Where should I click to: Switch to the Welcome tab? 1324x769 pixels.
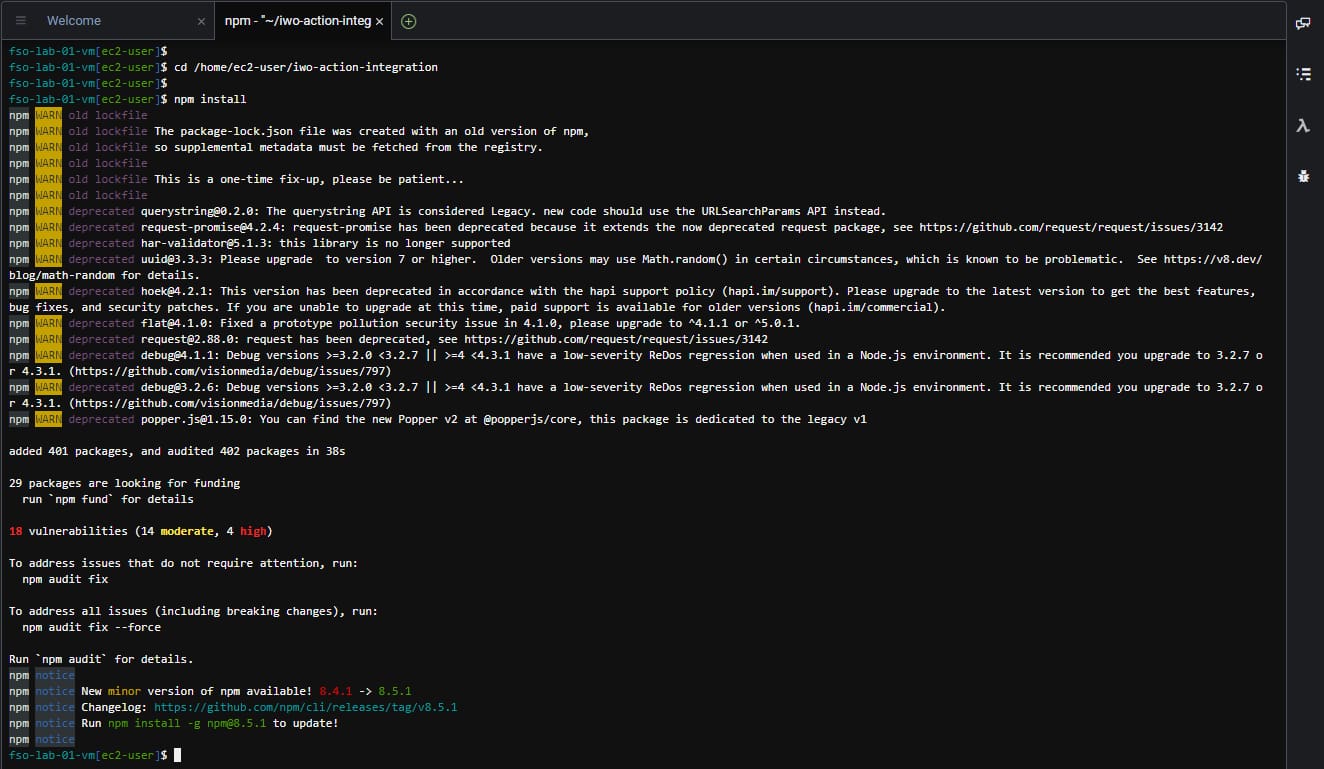74,21
